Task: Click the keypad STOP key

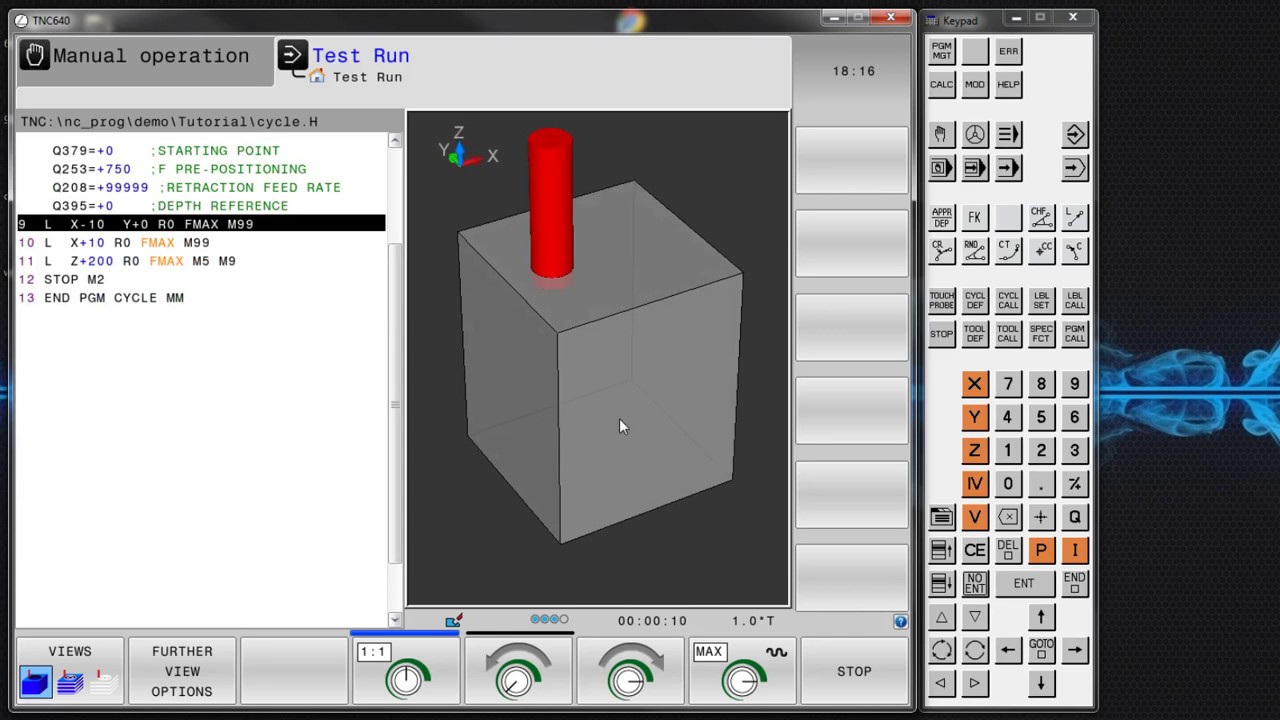Action: coord(941,334)
